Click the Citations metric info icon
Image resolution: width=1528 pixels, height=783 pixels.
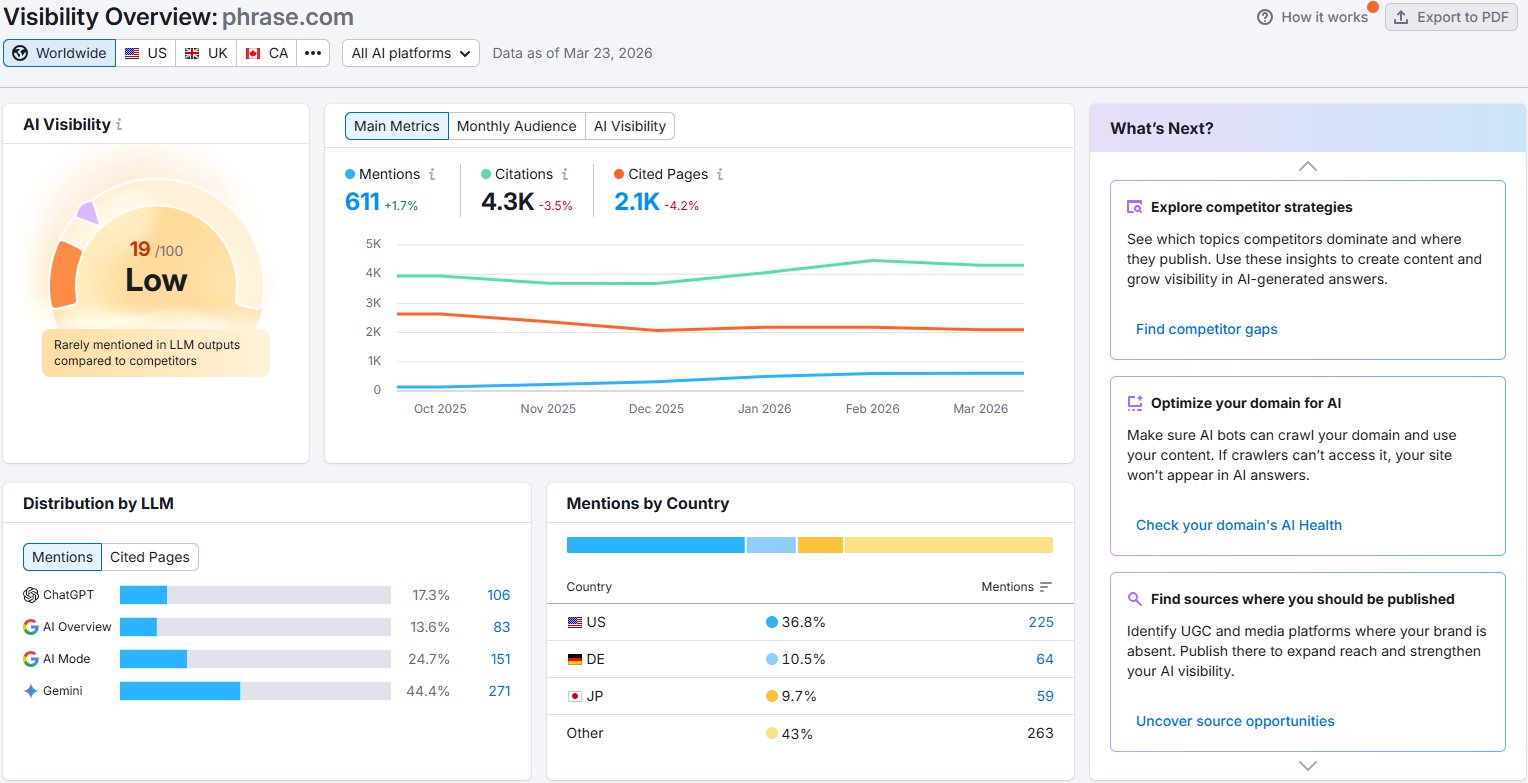point(565,174)
